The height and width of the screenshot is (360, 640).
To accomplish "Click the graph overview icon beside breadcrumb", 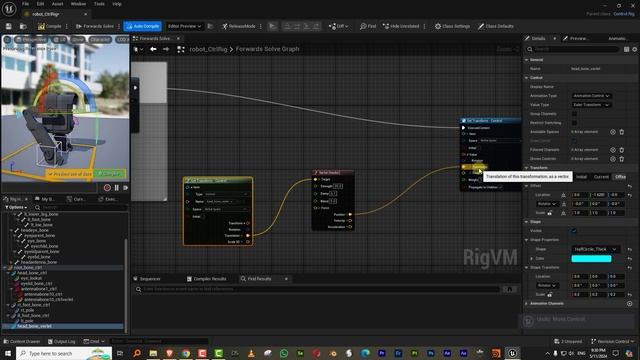I will click(181, 49).
